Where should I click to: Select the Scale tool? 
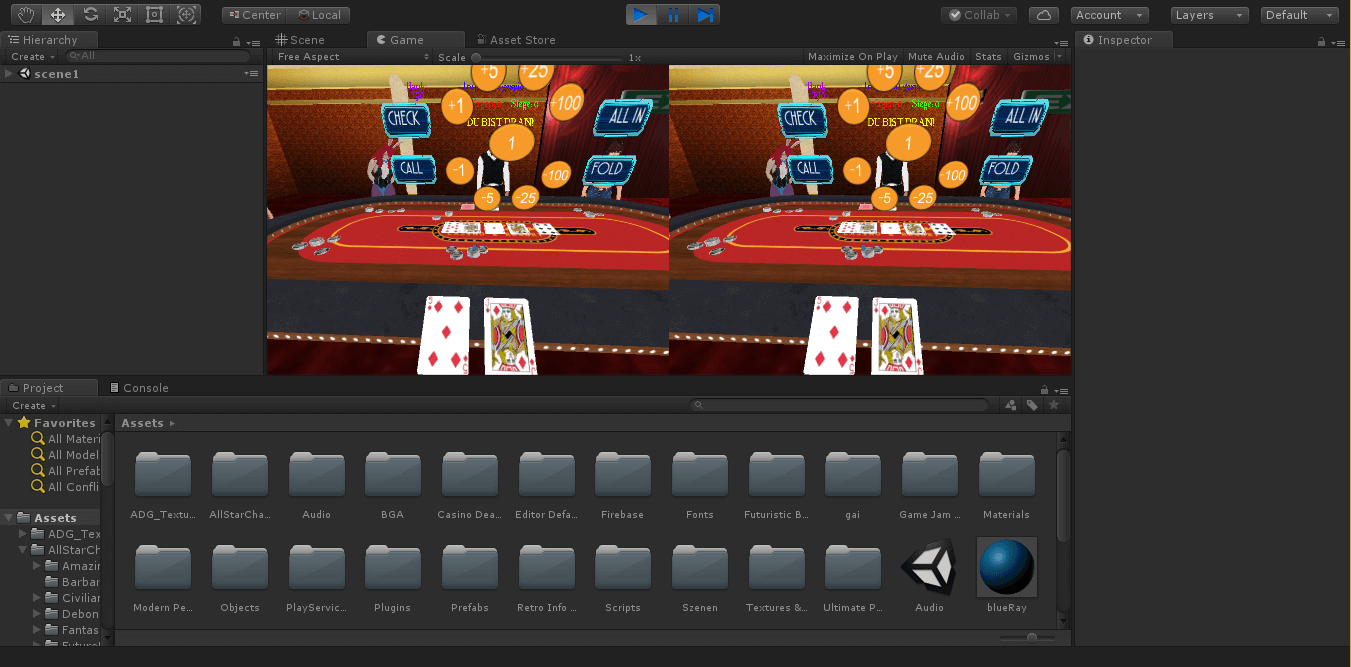click(122, 15)
